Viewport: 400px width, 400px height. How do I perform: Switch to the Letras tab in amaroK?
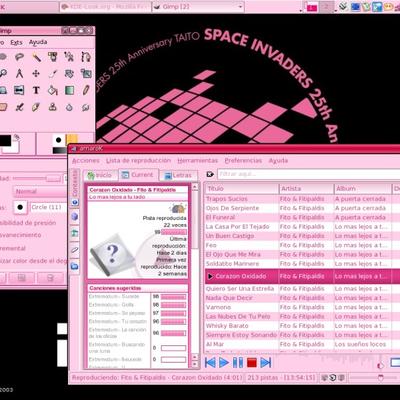tap(178, 175)
